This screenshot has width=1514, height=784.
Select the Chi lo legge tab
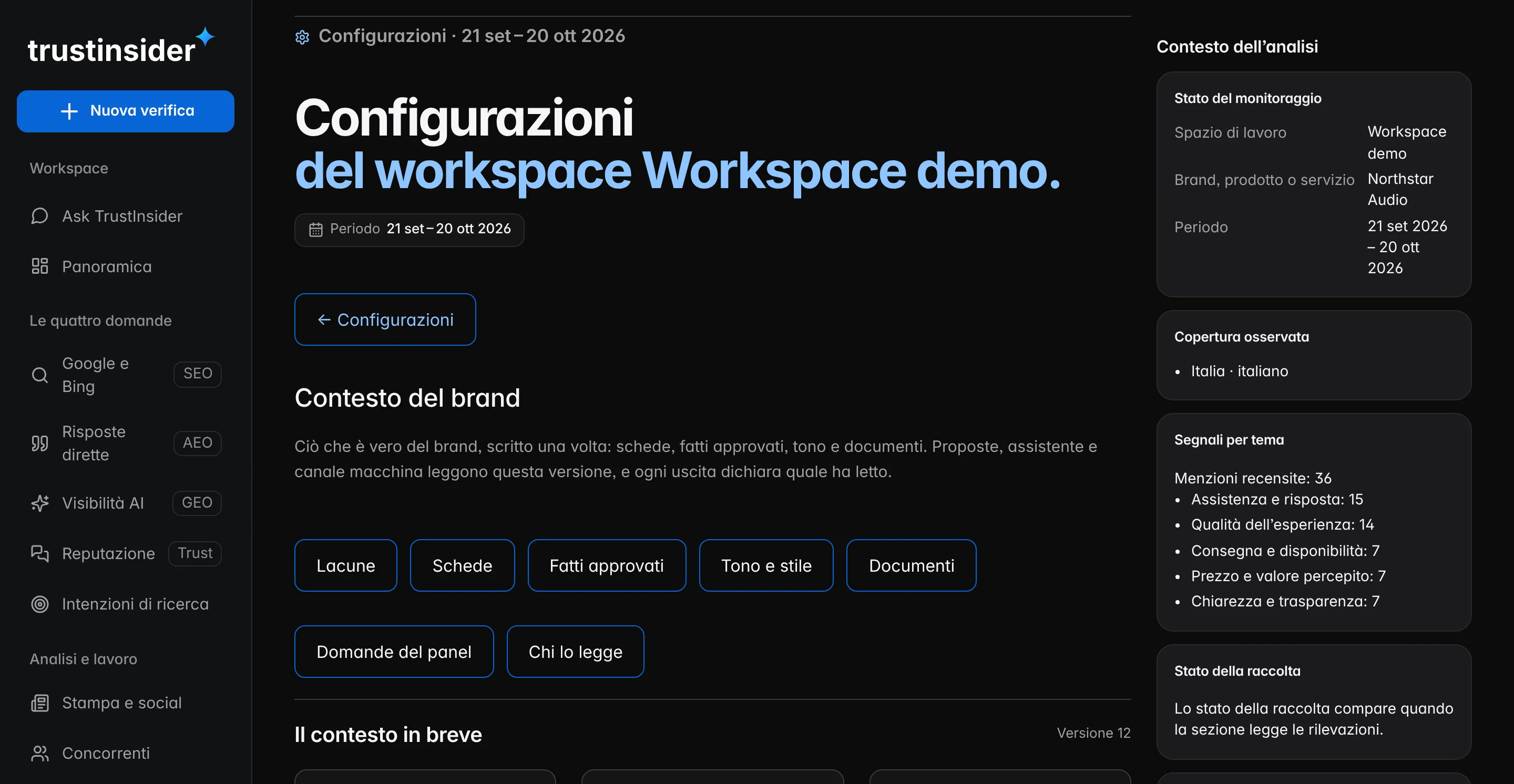point(575,652)
